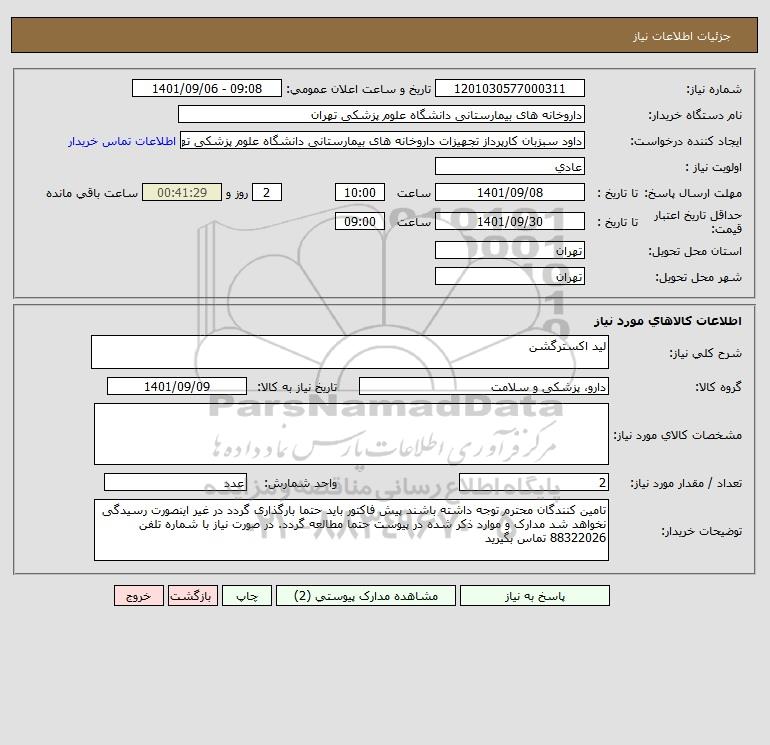Click the تعداد / مقدار مورد نیاز label
Screen dimensions: 770x745
[686, 483]
